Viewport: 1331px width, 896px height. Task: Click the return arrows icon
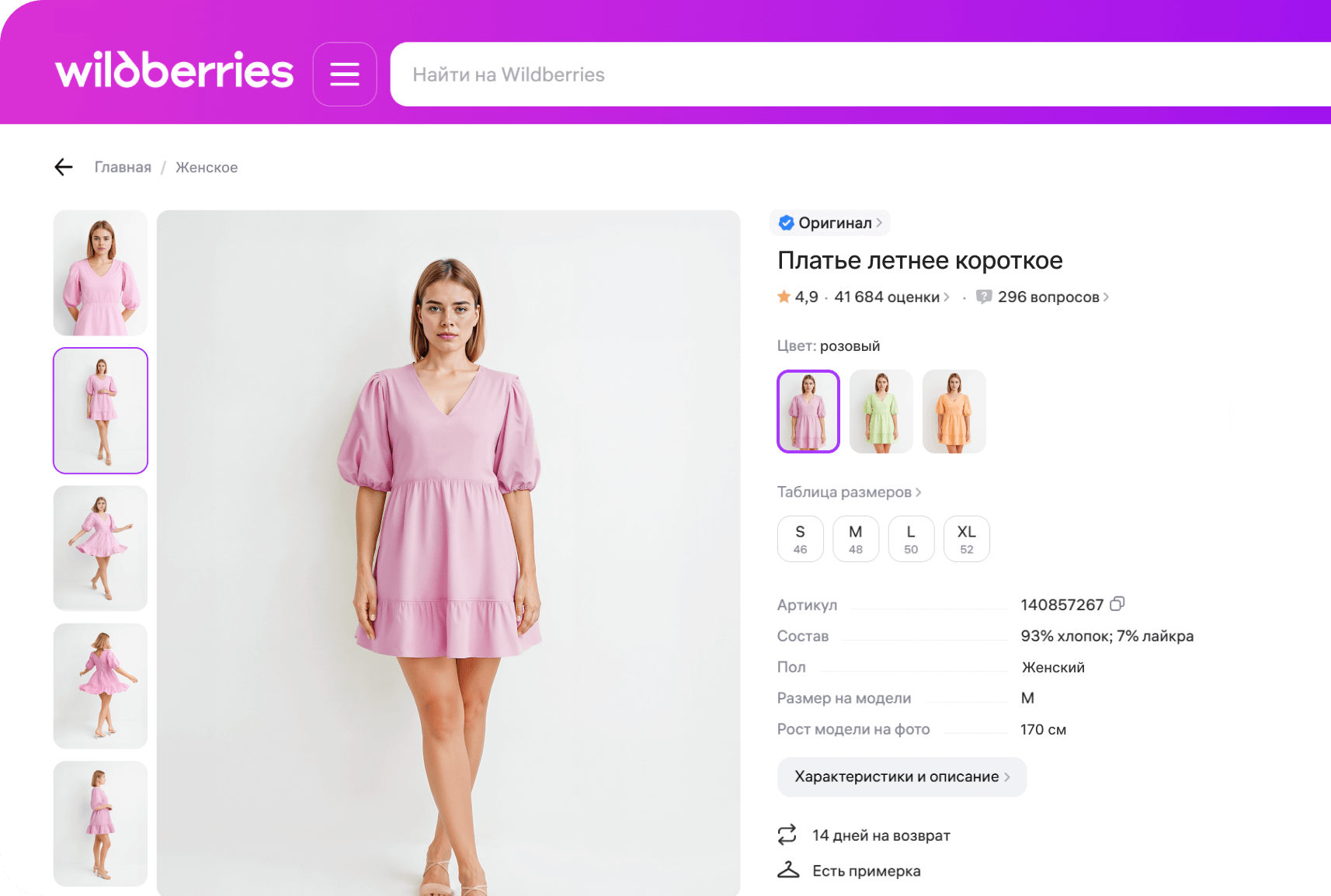[x=787, y=835]
